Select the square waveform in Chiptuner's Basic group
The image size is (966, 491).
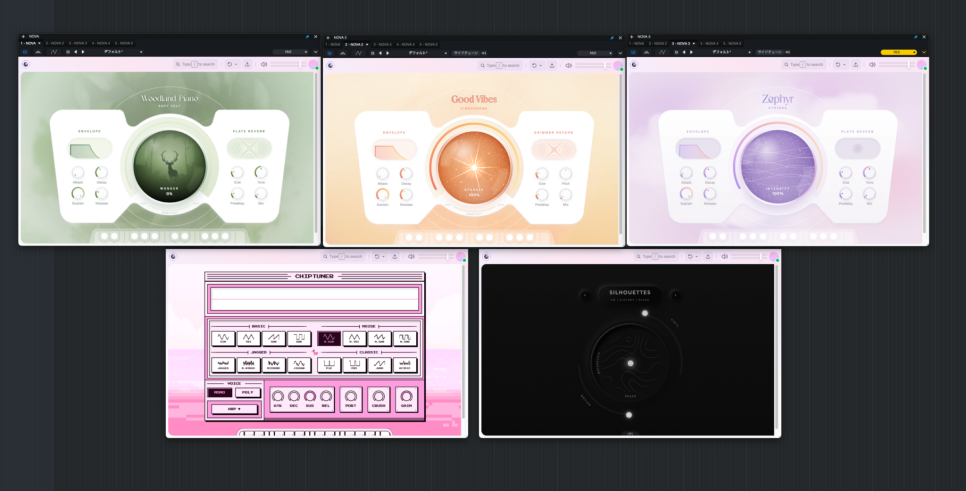point(299,338)
